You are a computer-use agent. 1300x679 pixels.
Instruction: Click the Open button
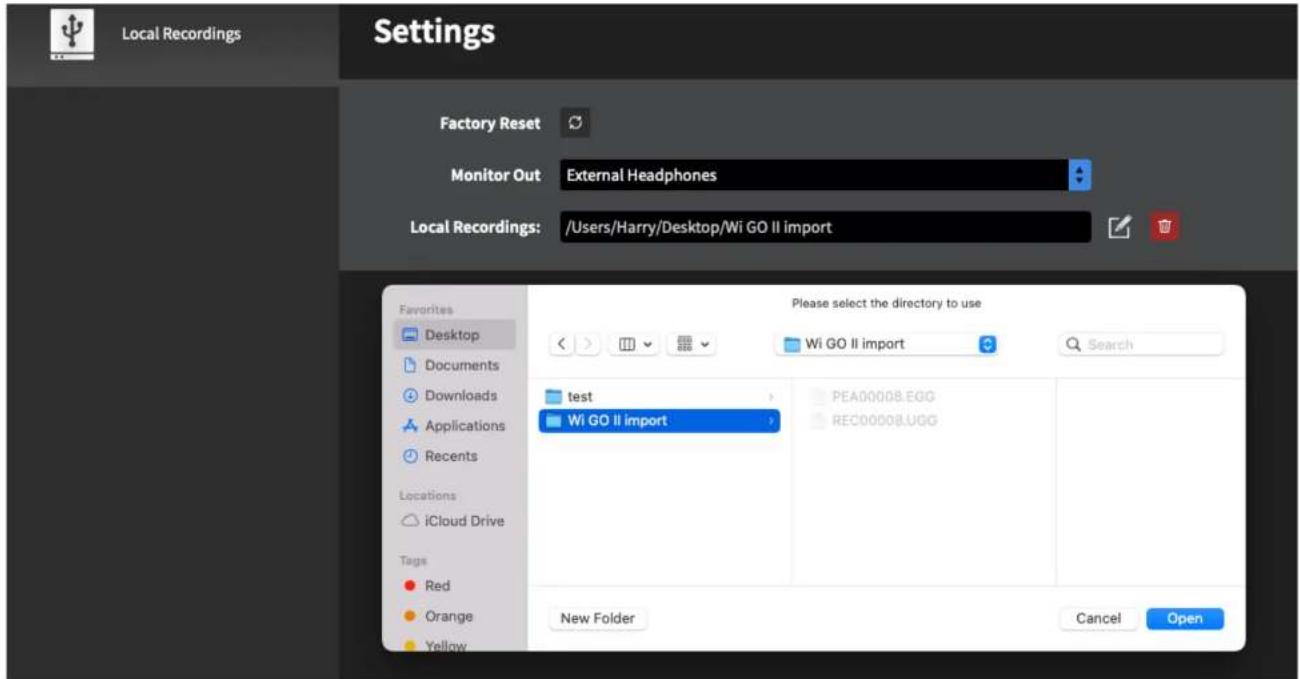tap(1185, 618)
